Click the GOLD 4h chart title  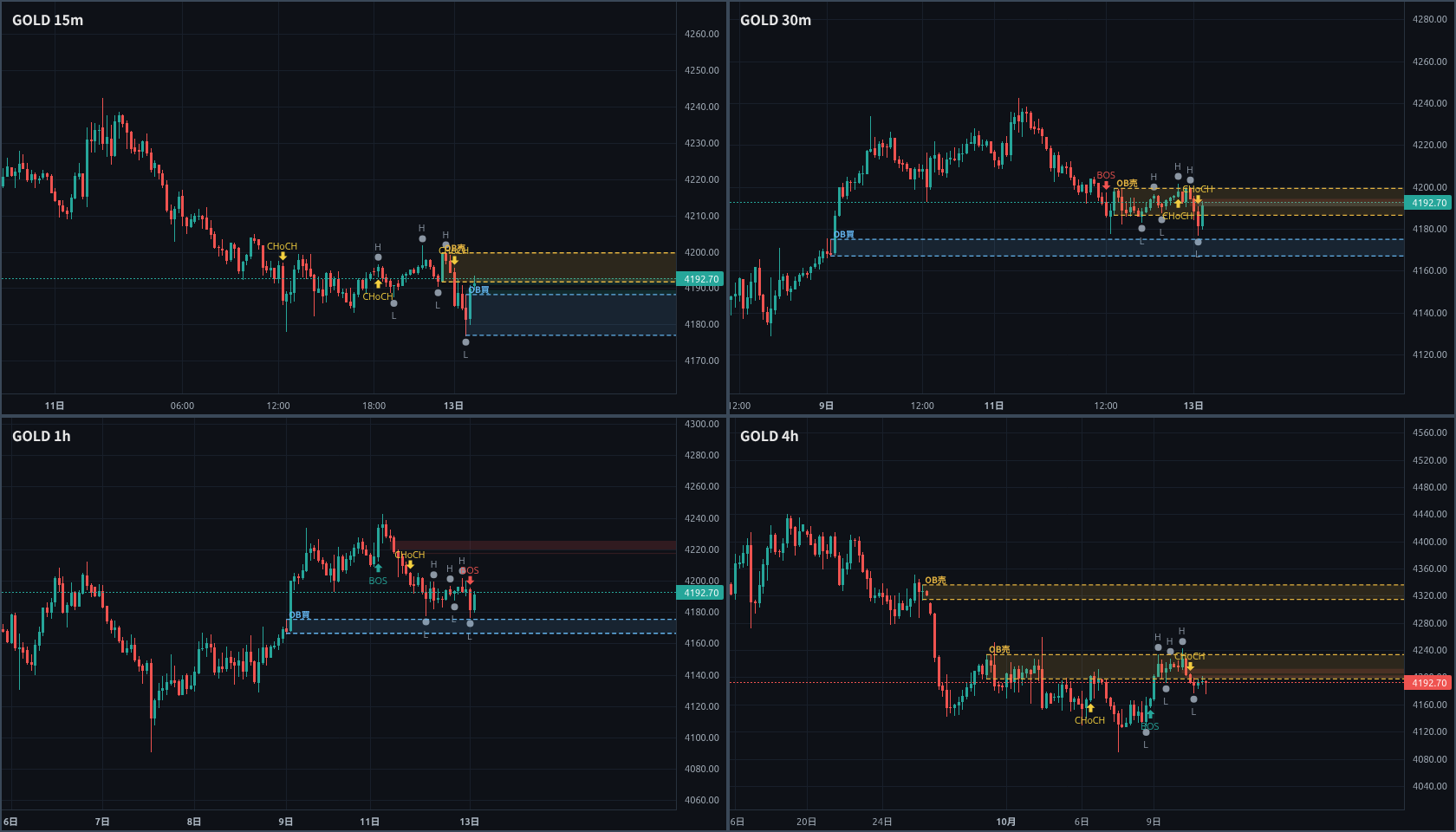[x=770, y=436]
